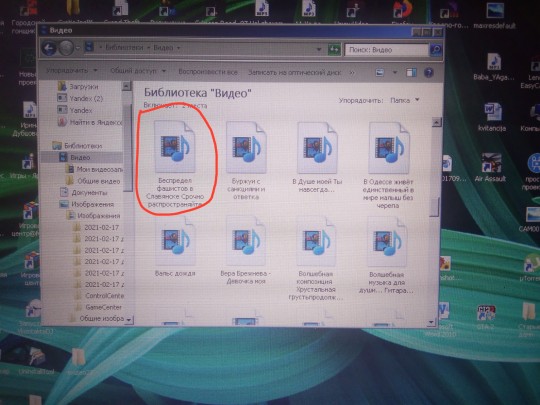Select "Загрузки" in navigation pane
Screen dimensions: 540x405
(84, 86)
